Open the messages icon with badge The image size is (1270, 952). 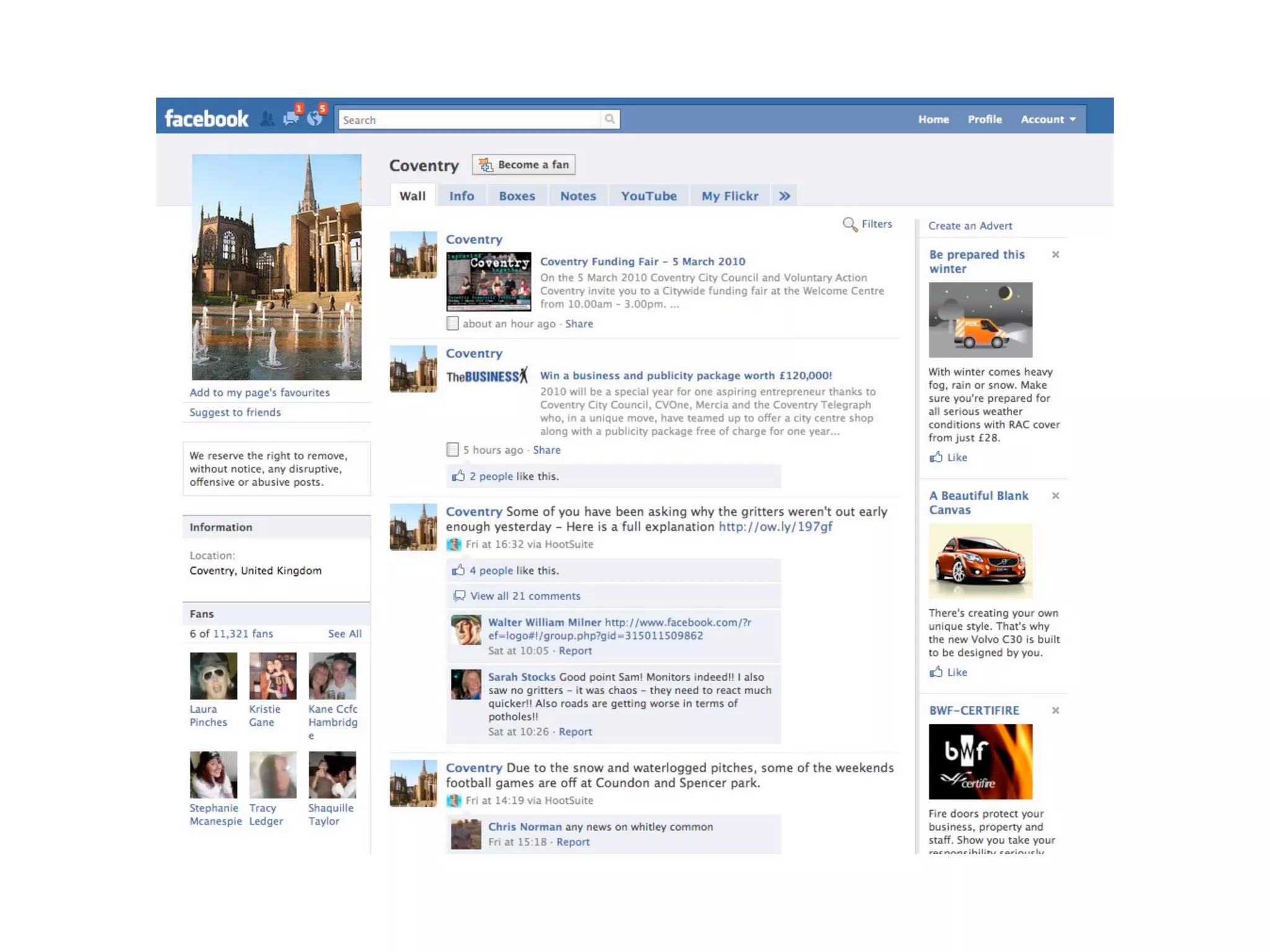290,118
